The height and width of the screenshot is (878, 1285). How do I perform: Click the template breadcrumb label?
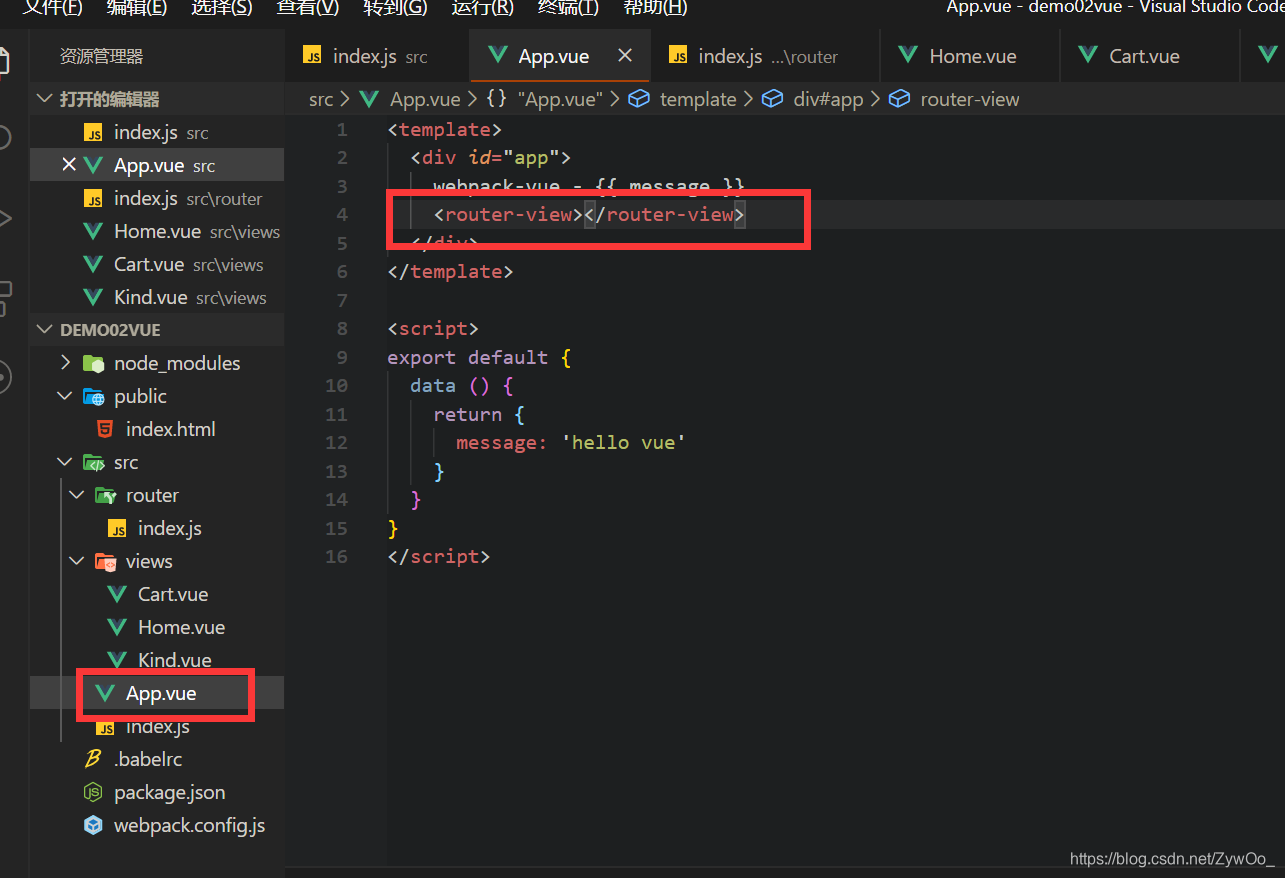click(698, 99)
